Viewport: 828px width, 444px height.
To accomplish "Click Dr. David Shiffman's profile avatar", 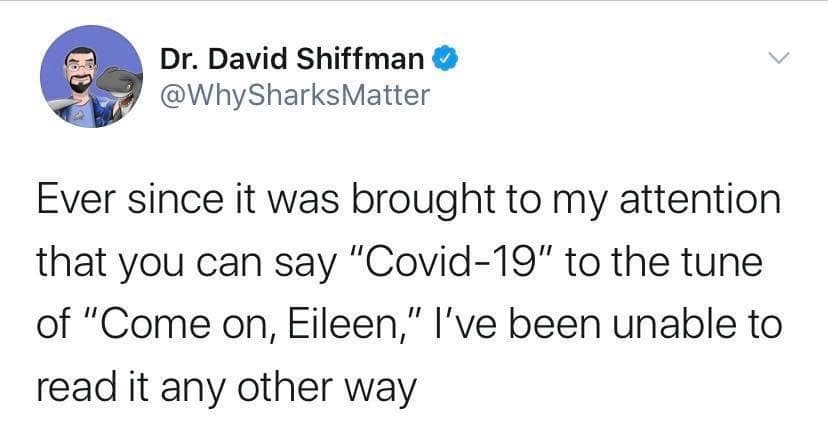I will 91,77.
